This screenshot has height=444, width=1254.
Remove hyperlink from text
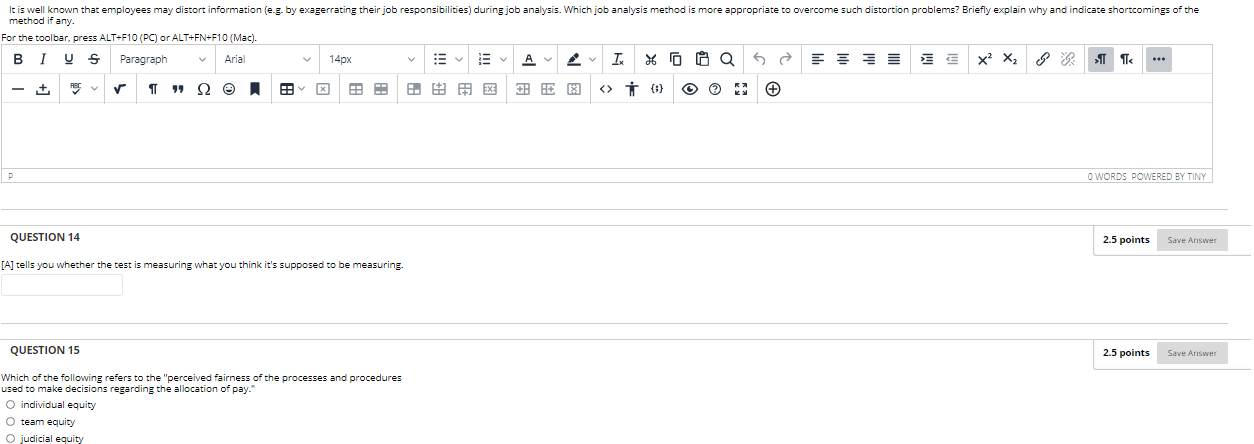pyautogui.click(x=1068, y=59)
